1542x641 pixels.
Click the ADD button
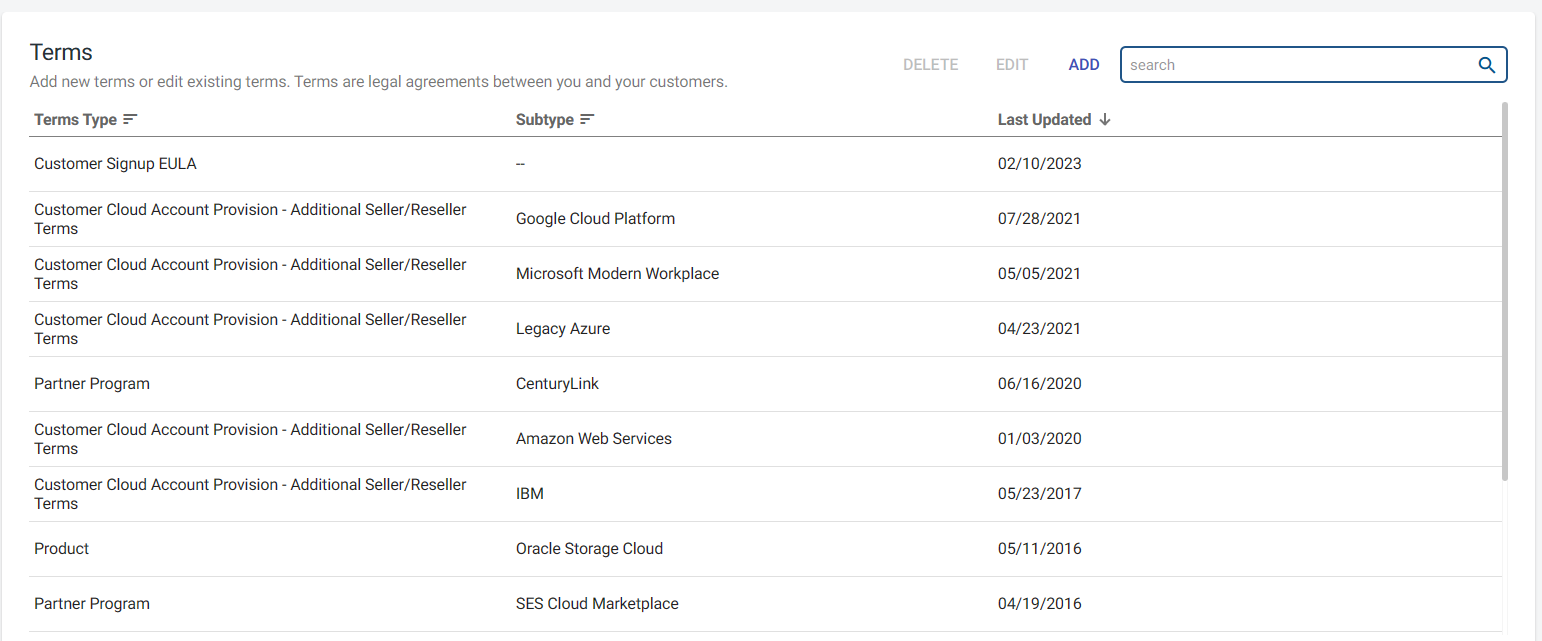1084,65
